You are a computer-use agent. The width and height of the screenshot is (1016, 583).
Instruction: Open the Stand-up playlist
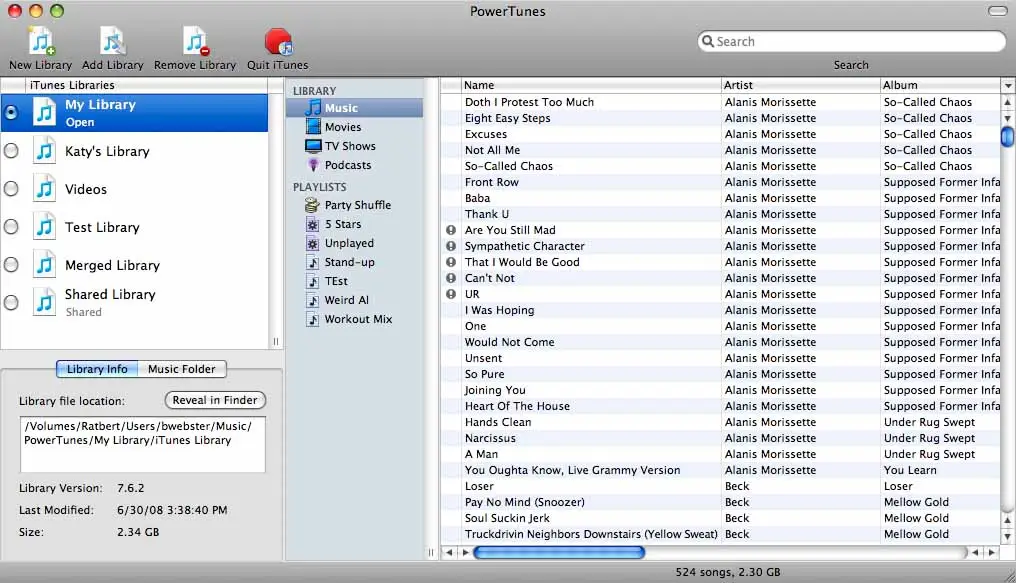pos(354,262)
